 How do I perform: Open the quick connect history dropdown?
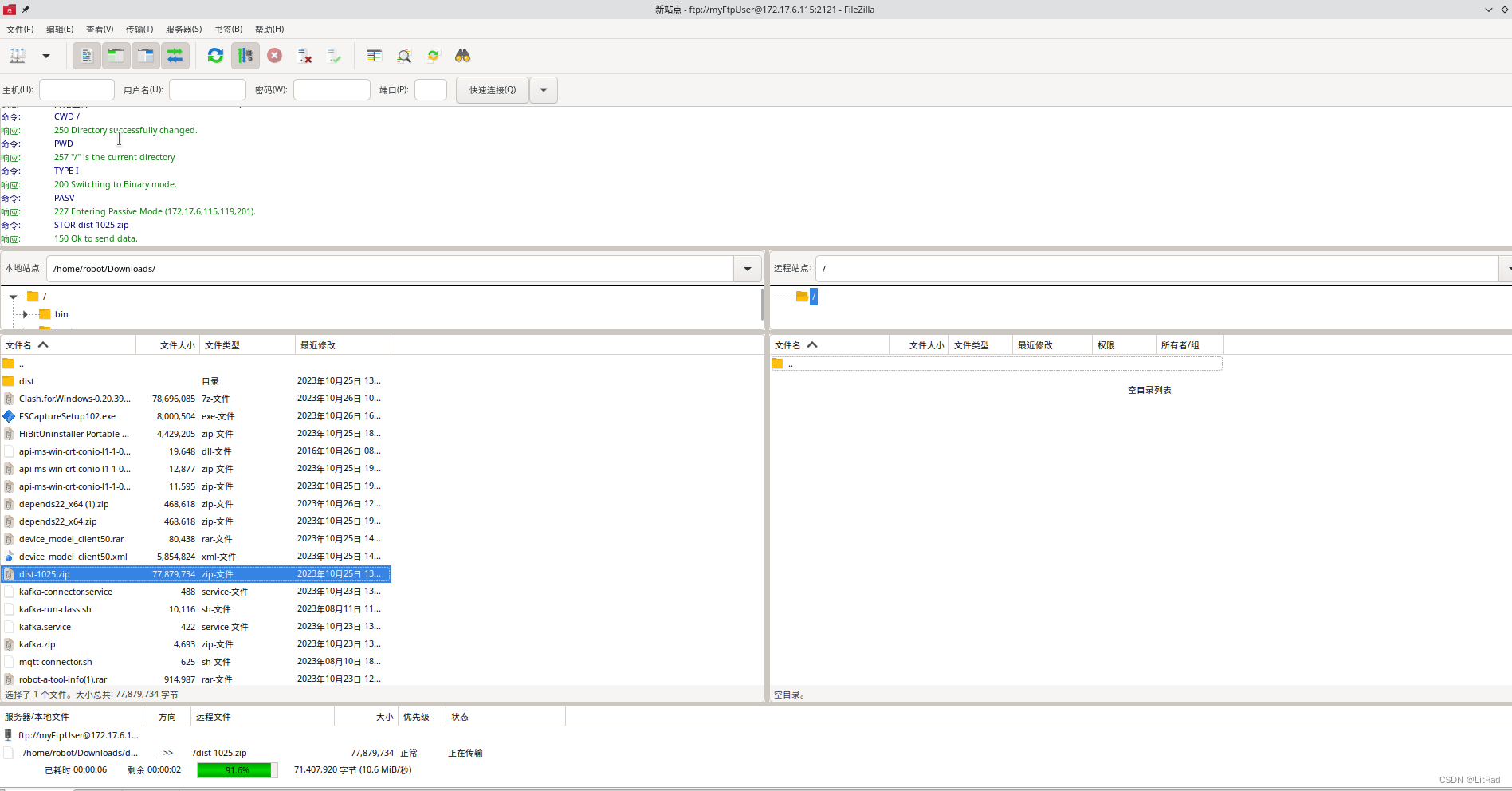[544, 90]
